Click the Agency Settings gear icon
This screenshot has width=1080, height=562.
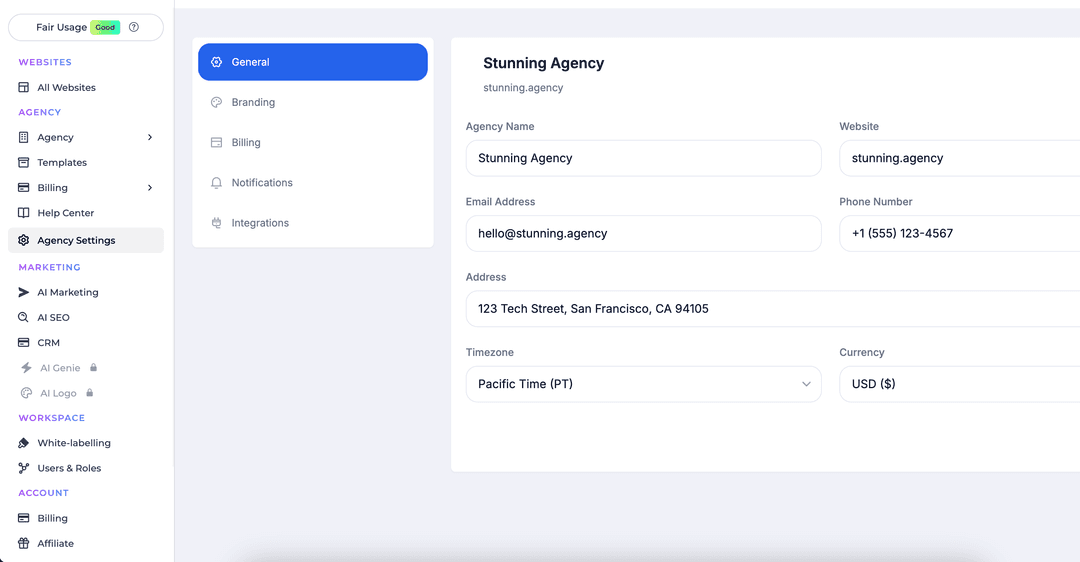point(23,240)
